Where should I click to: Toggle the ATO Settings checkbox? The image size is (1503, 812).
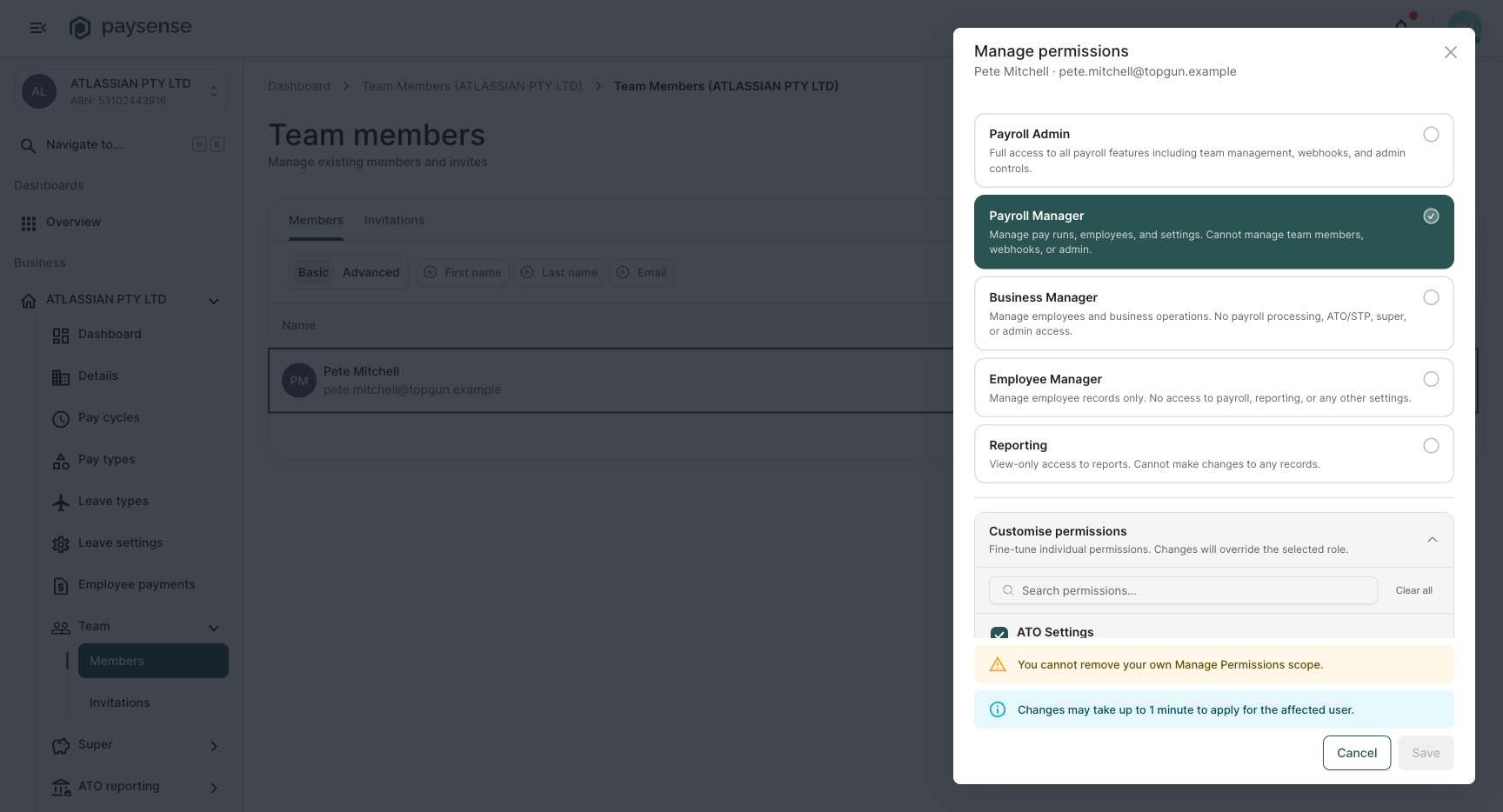[999, 633]
